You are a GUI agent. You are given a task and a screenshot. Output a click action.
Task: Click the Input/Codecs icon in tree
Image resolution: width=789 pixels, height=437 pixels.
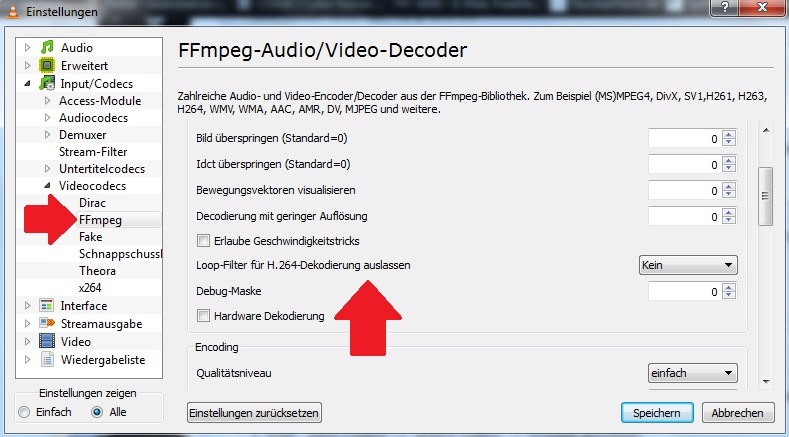point(47,83)
